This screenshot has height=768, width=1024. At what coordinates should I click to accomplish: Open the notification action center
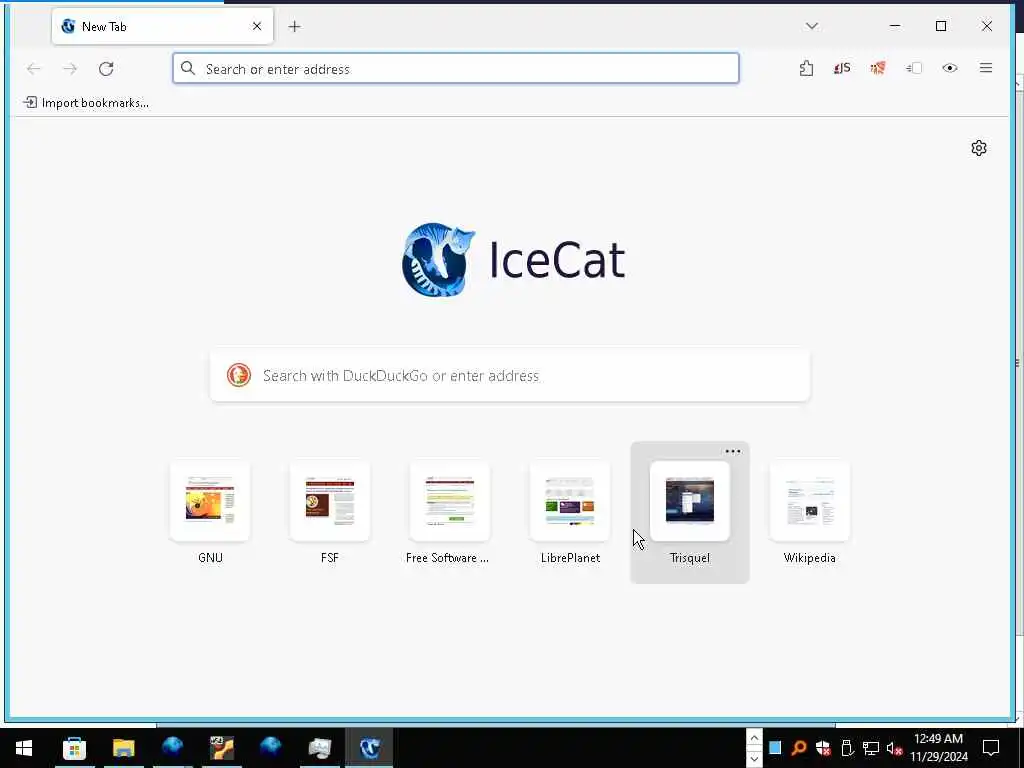coord(991,748)
